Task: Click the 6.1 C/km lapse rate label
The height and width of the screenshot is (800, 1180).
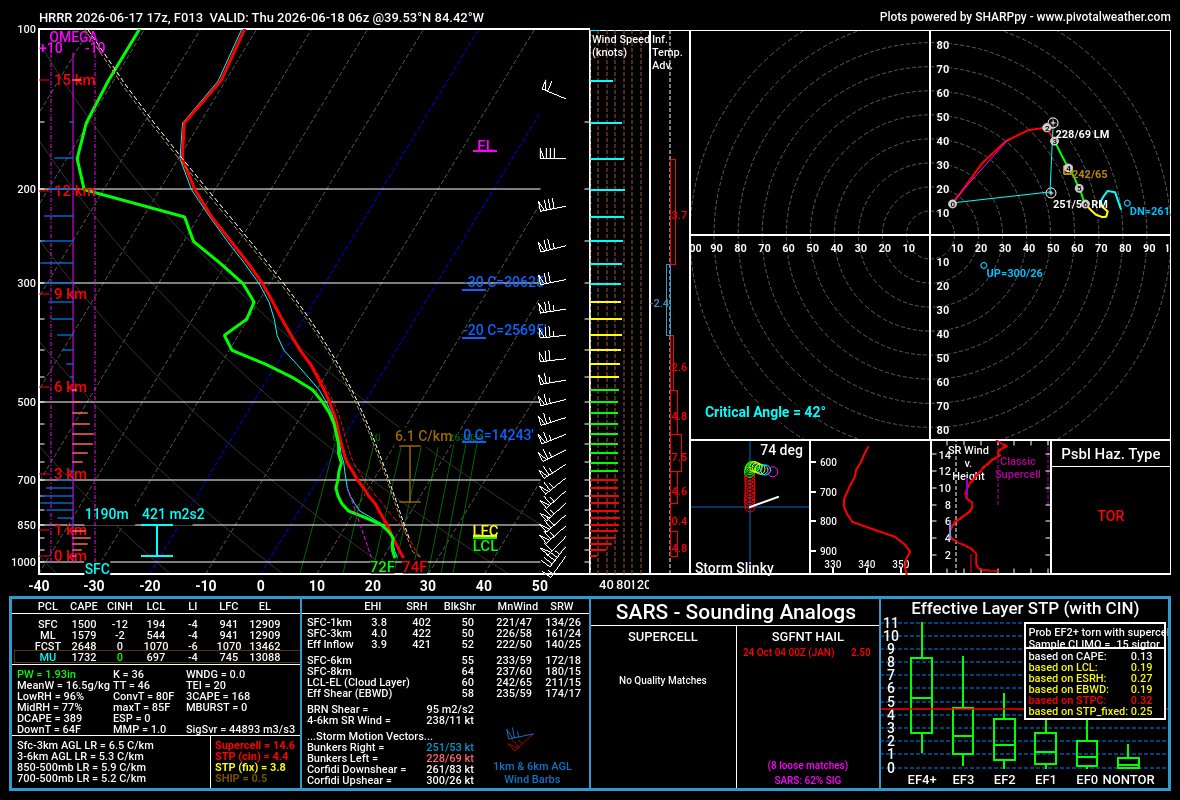Action: (x=423, y=436)
